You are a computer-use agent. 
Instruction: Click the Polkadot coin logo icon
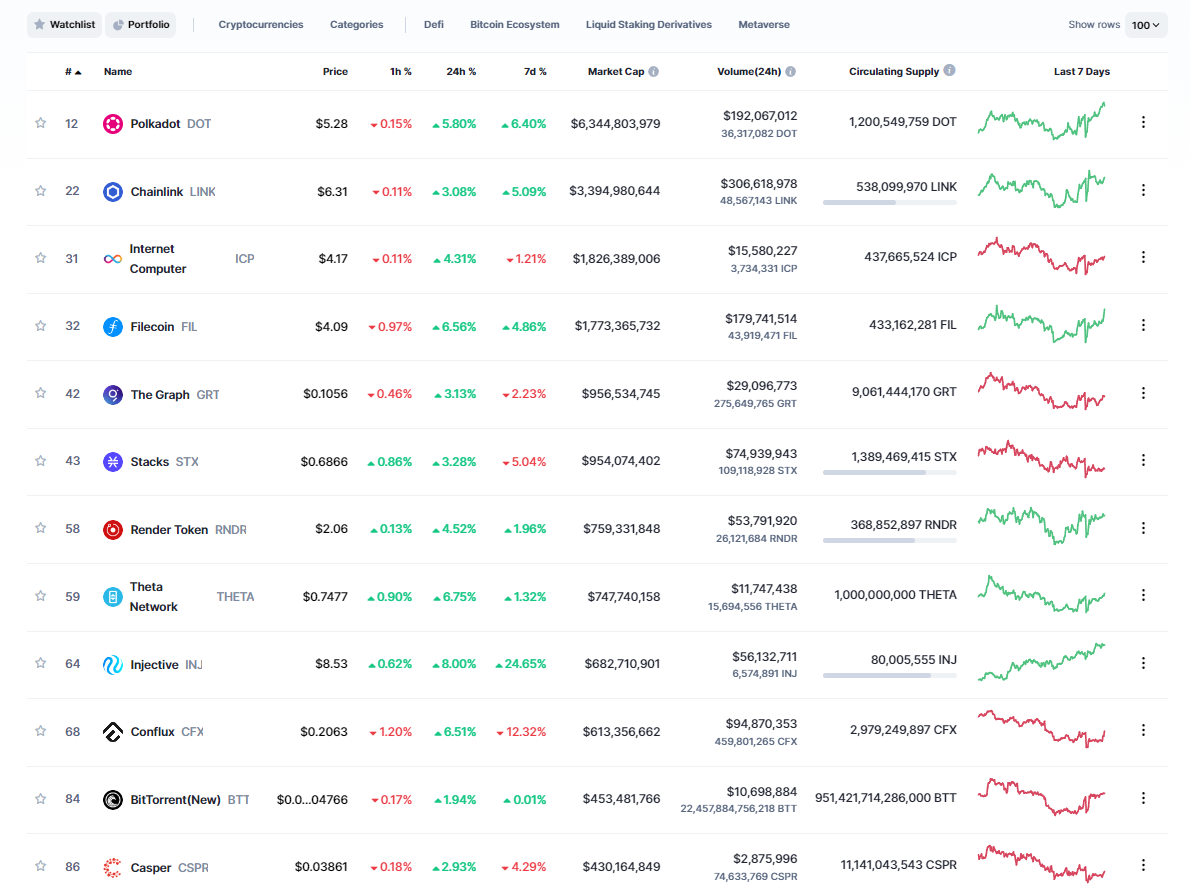113,124
